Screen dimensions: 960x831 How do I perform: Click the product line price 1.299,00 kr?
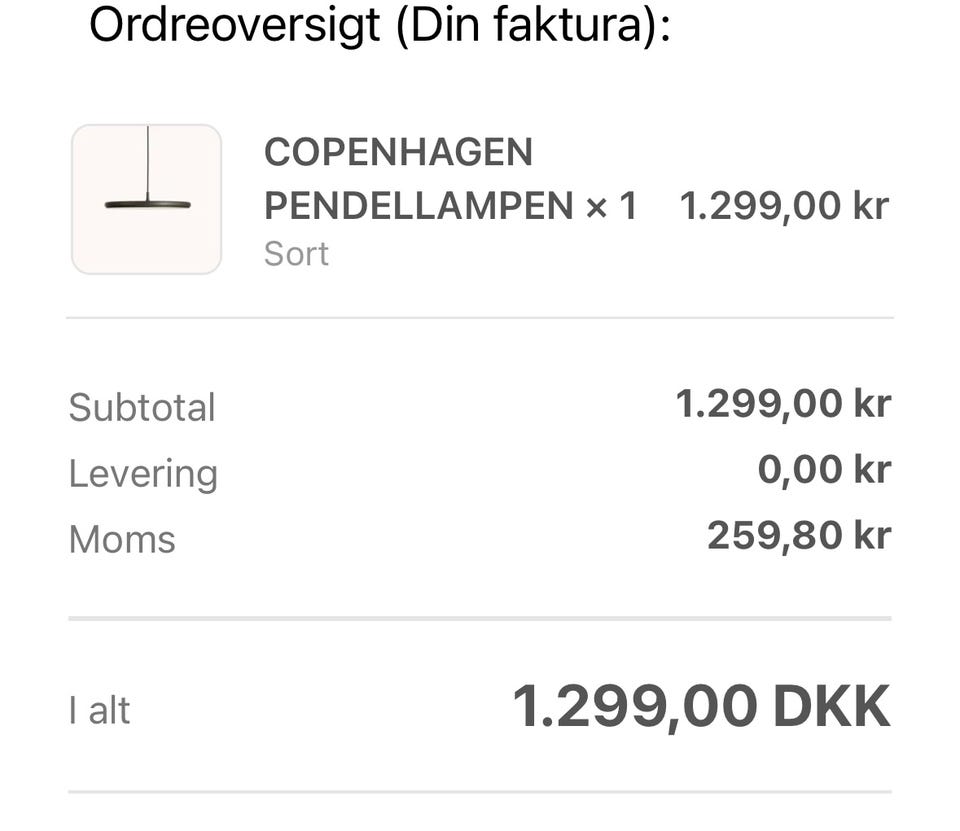[x=783, y=206]
